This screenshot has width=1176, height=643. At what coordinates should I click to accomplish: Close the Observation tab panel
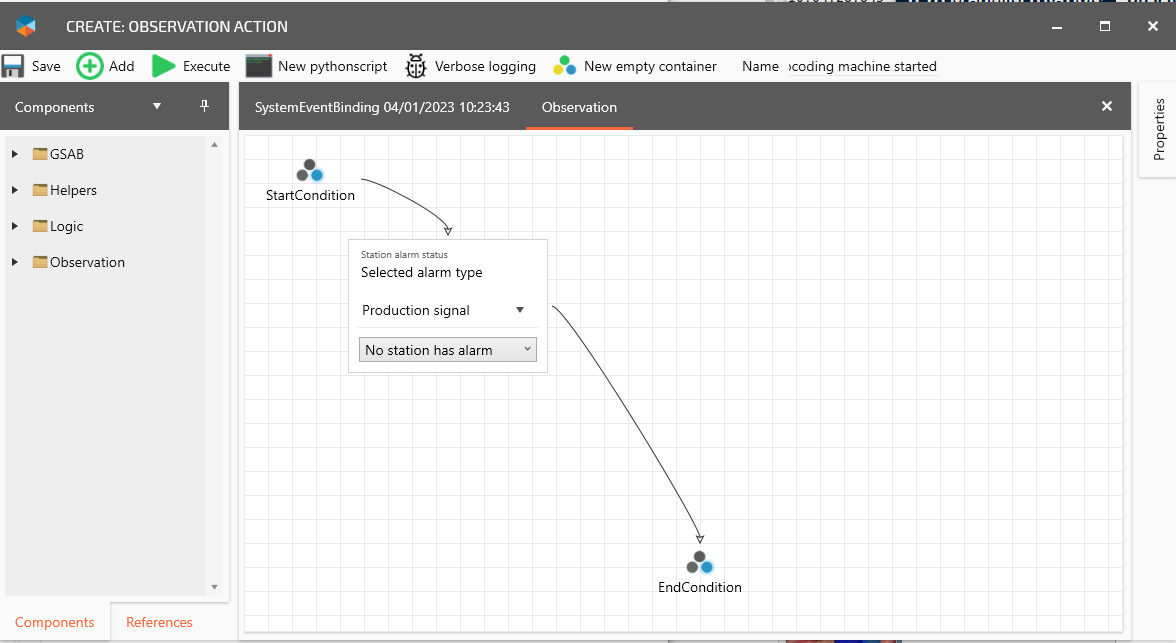(x=1106, y=106)
